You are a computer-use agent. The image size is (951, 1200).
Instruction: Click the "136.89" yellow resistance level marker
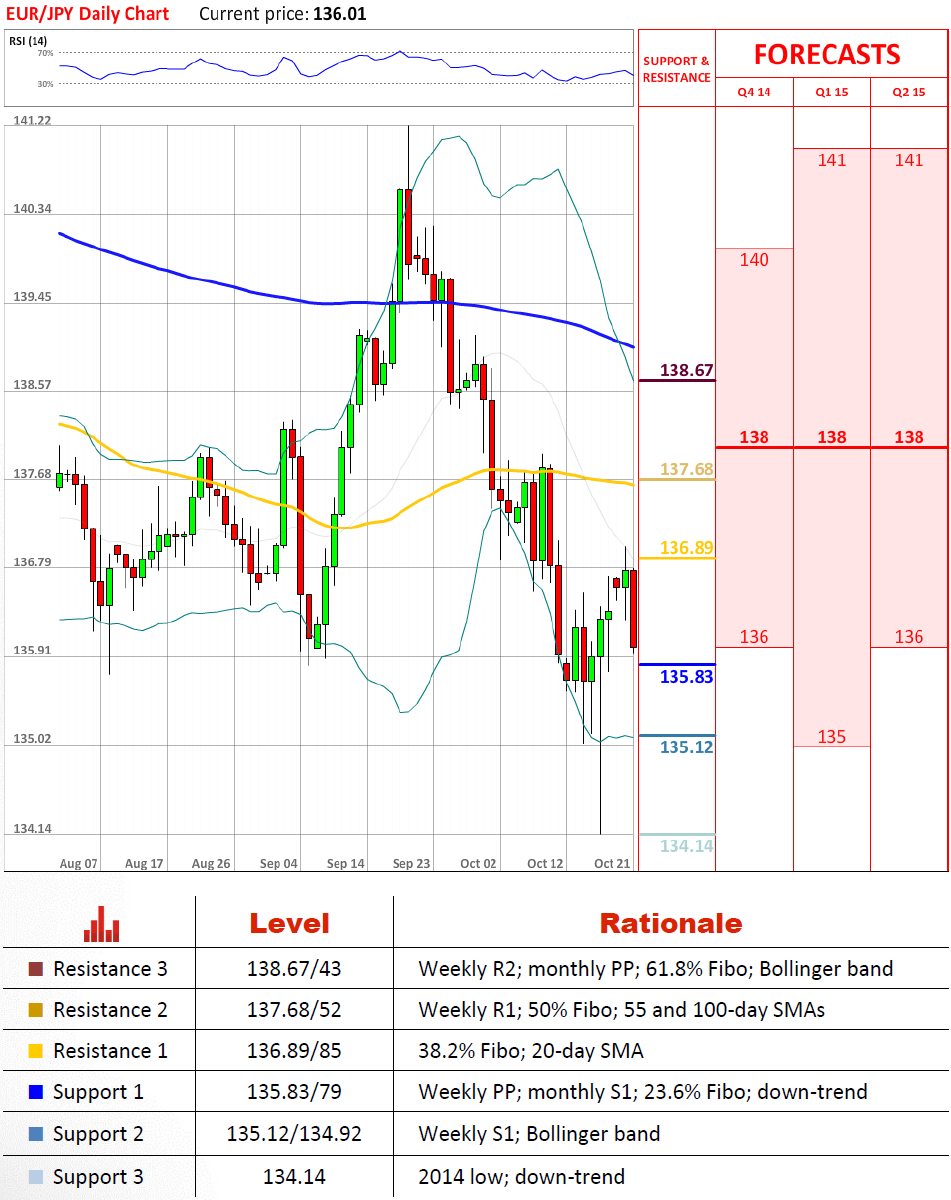pyautogui.click(x=686, y=548)
